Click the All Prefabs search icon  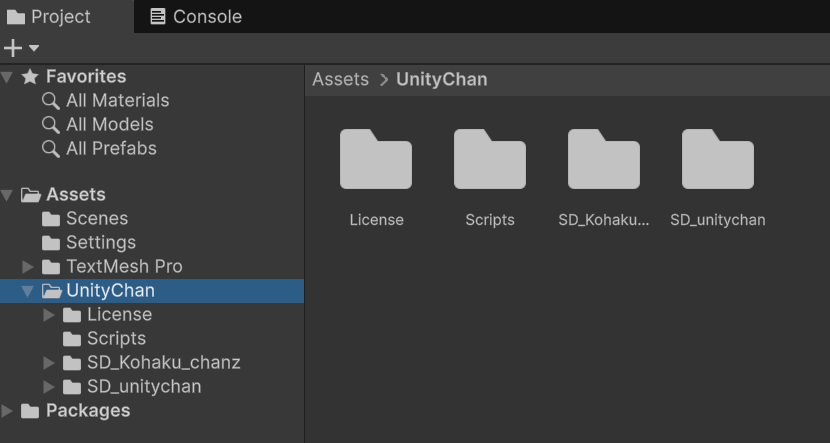(x=50, y=149)
